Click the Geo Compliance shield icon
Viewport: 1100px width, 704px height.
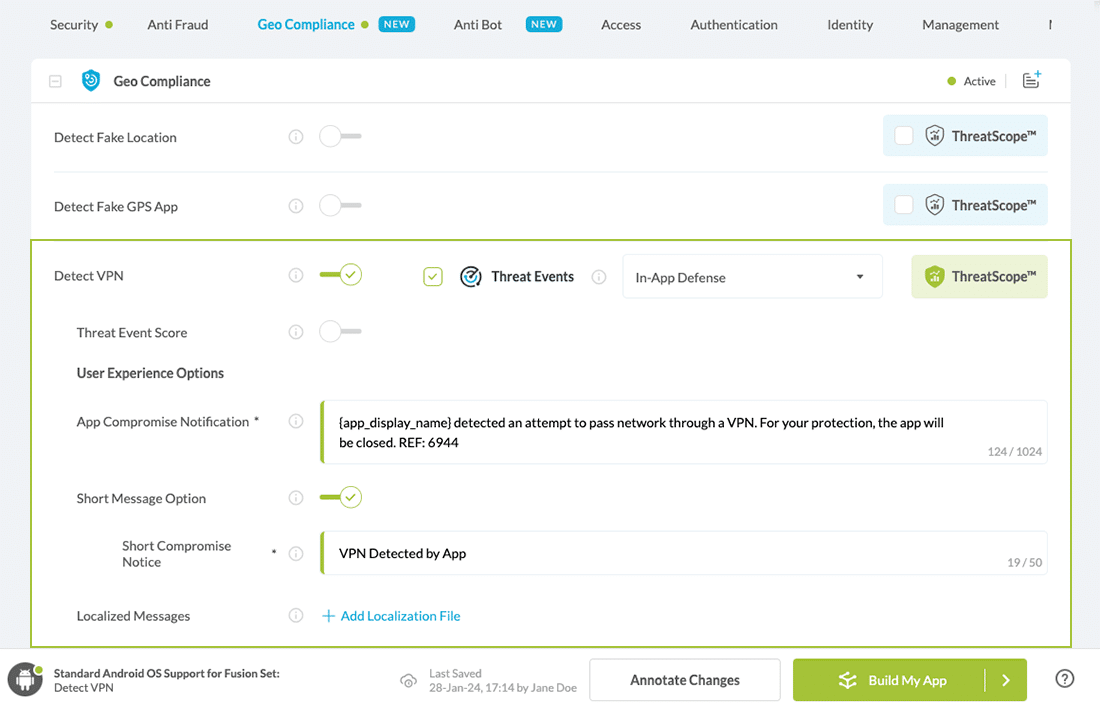point(91,81)
